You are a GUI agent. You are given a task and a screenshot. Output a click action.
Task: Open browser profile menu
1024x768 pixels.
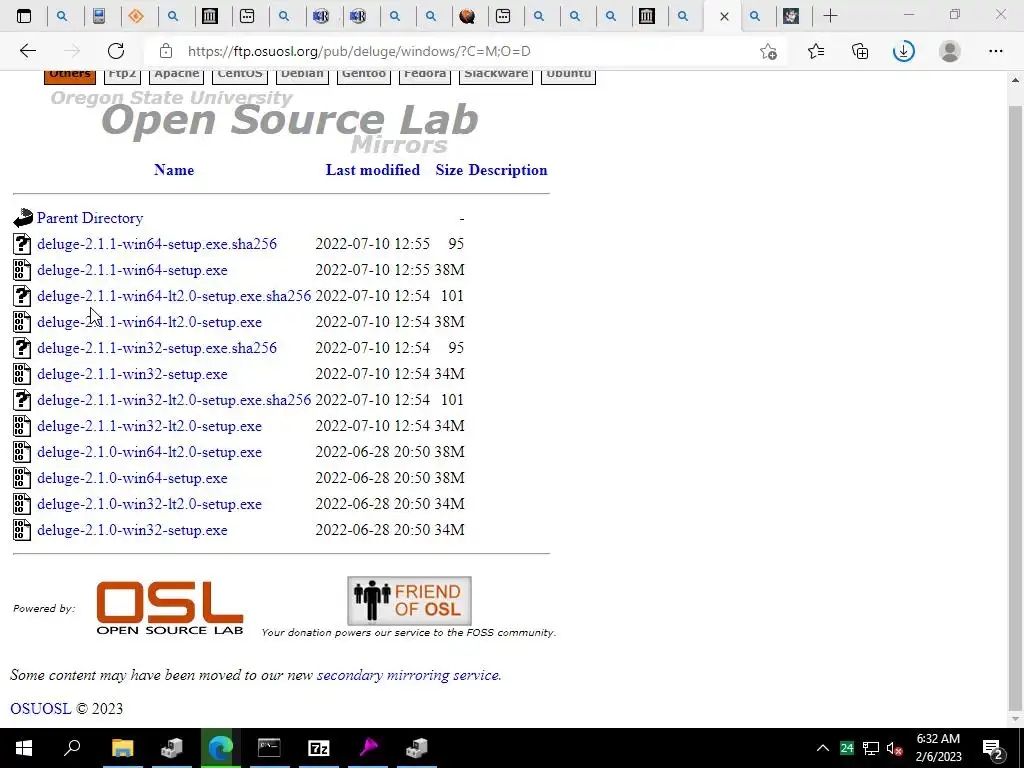950,51
